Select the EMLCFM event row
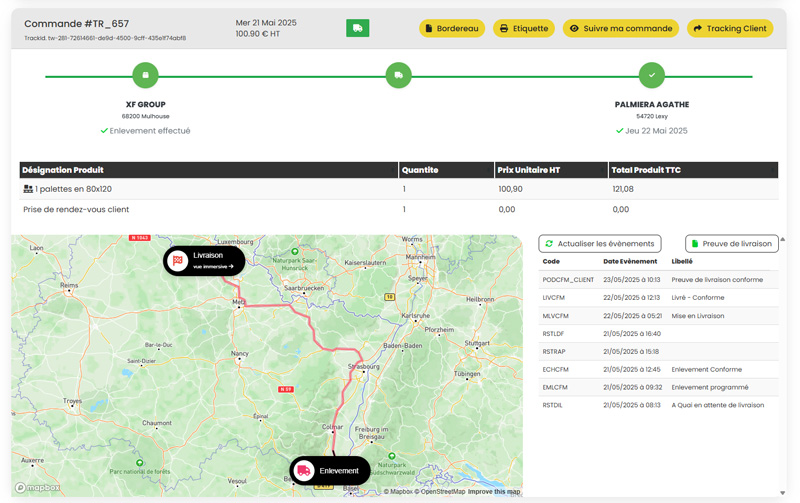The image size is (800, 503). [x=659, y=387]
